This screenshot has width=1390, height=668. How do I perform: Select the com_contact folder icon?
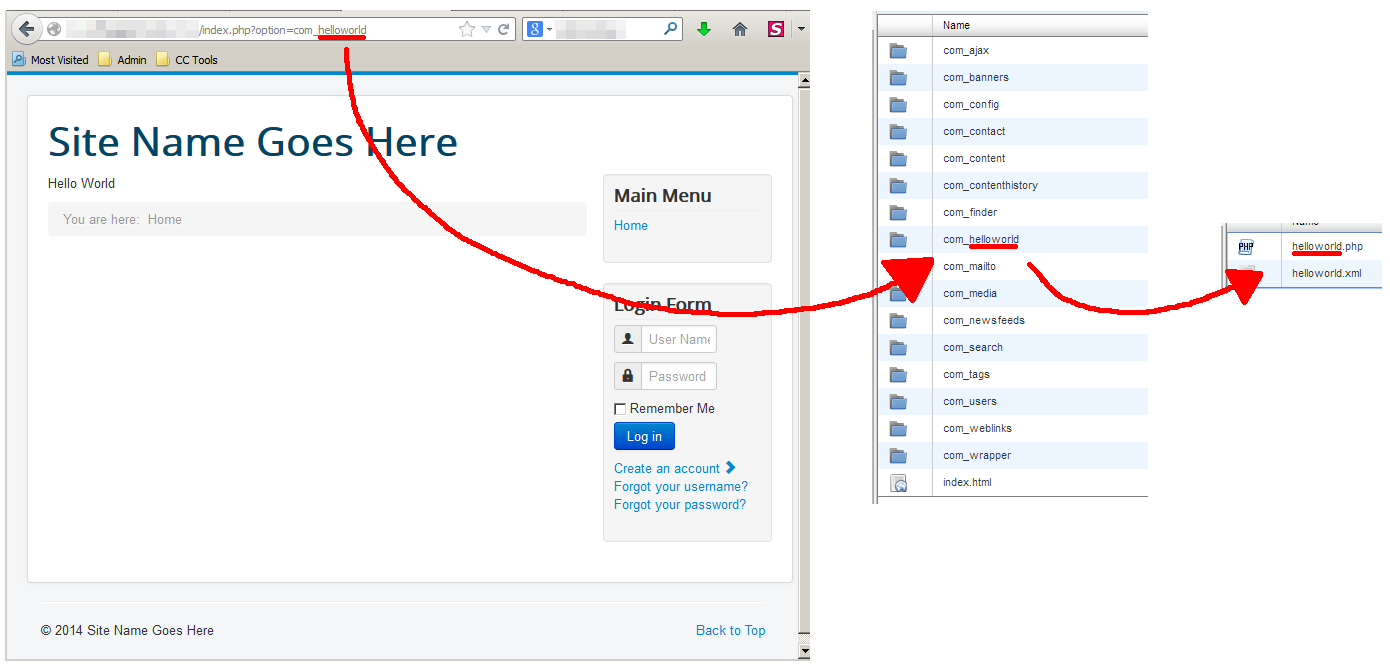[x=898, y=131]
